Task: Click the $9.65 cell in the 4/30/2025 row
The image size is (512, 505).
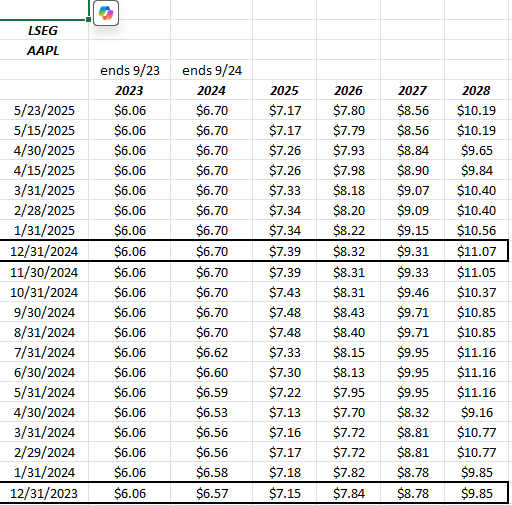Action: click(476, 150)
